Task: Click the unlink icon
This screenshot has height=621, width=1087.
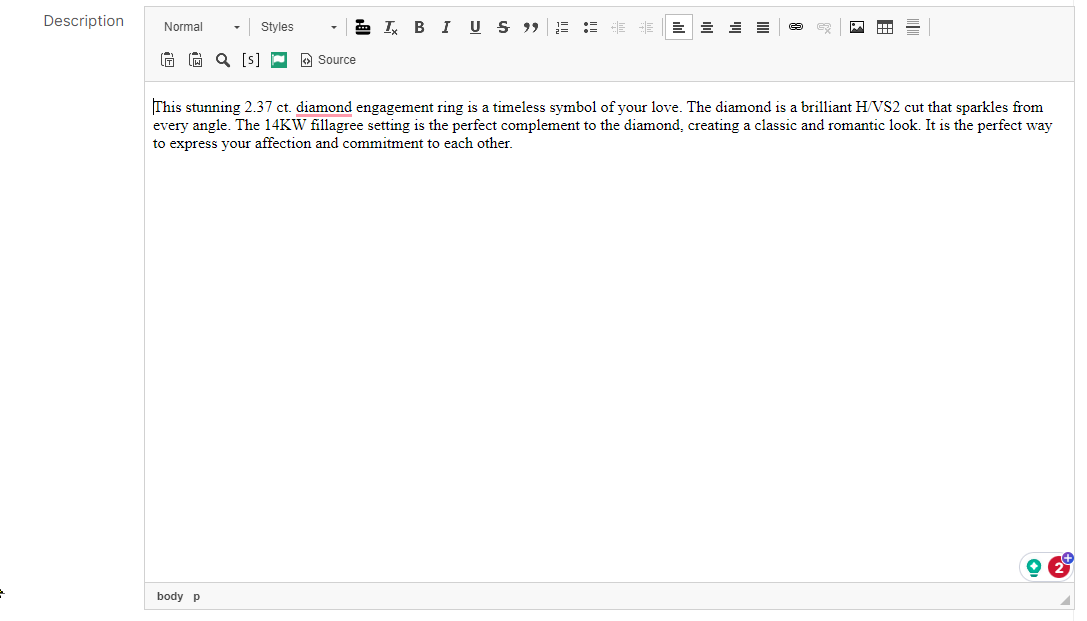Action: [824, 27]
